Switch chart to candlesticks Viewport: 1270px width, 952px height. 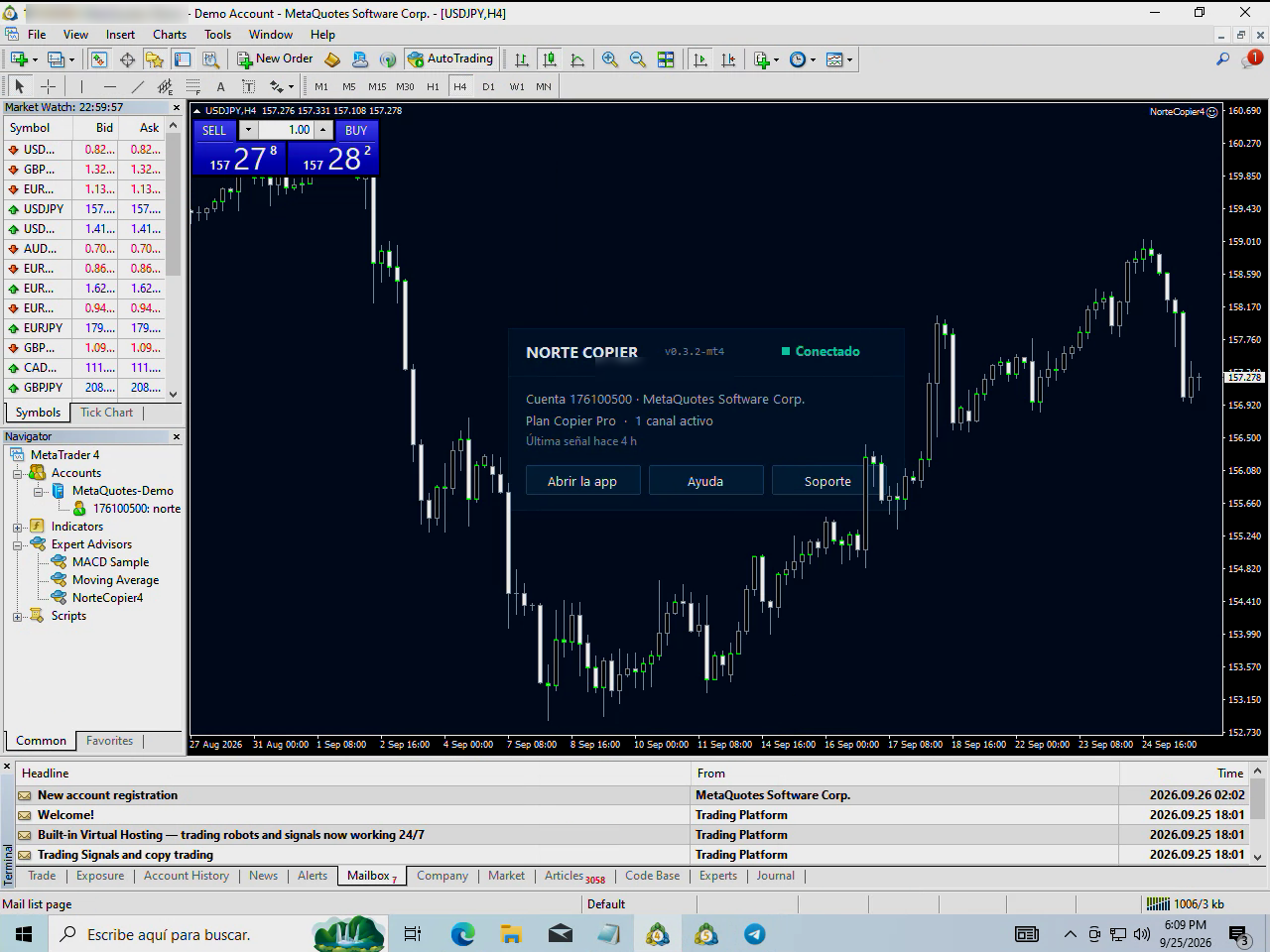click(x=550, y=59)
